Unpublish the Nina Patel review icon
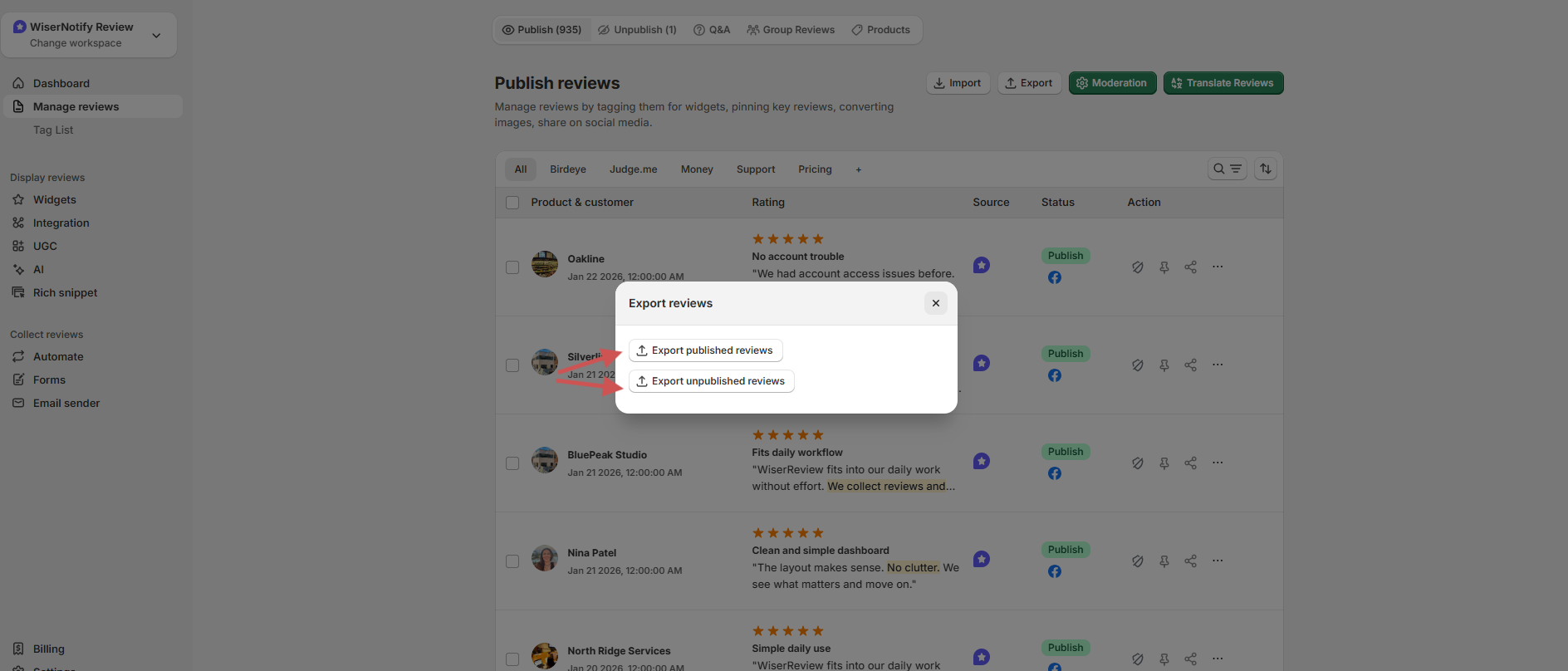The image size is (1568, 671). [x=1137, y=561]
